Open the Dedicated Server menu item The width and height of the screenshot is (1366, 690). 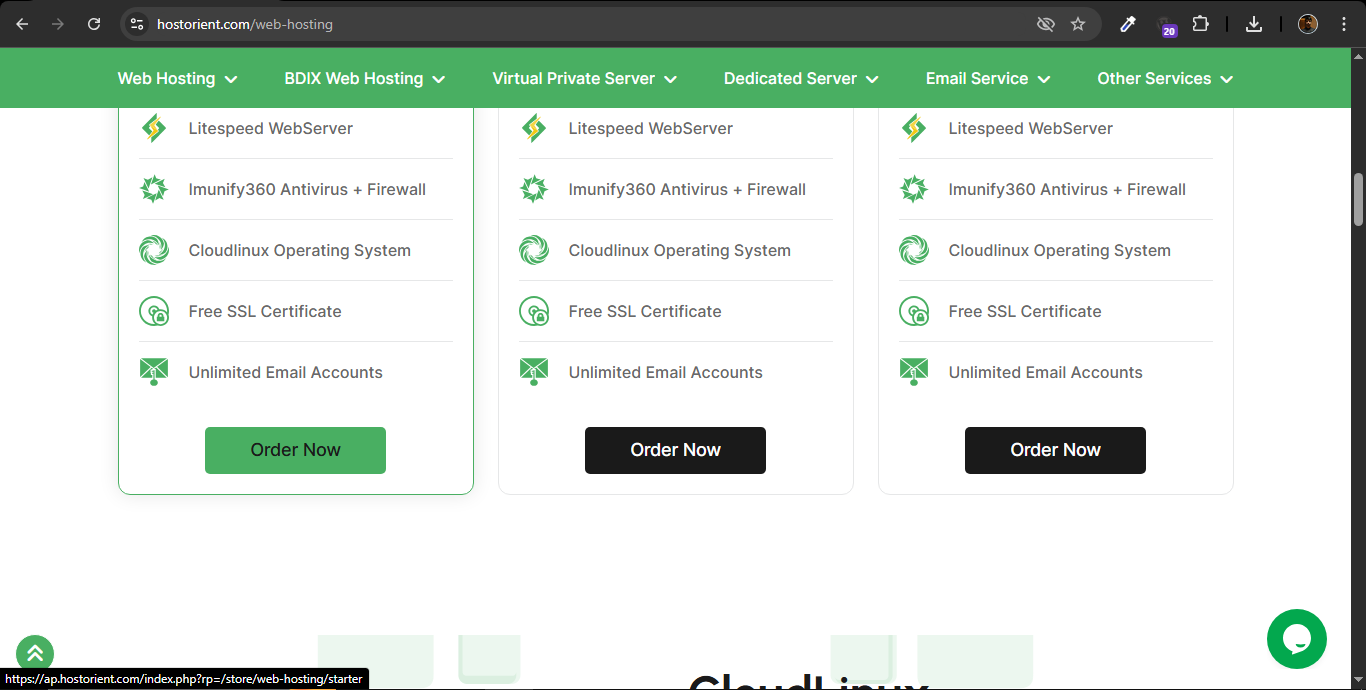coord(800,79)
